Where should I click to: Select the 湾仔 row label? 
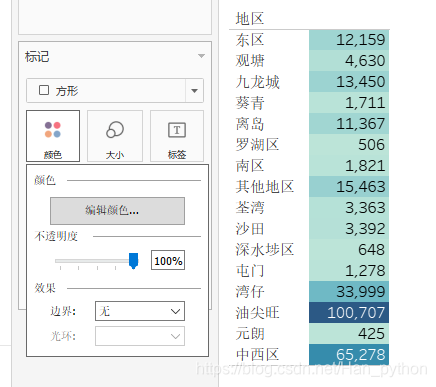(x=250, y=292)
